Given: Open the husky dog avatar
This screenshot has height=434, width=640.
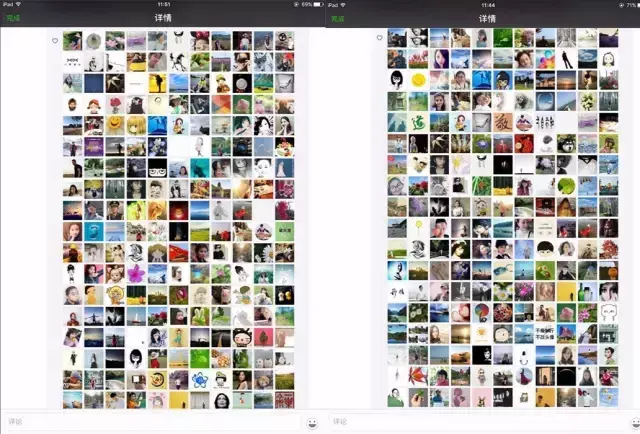Looking at the screenshot, I should coord(567,144).
